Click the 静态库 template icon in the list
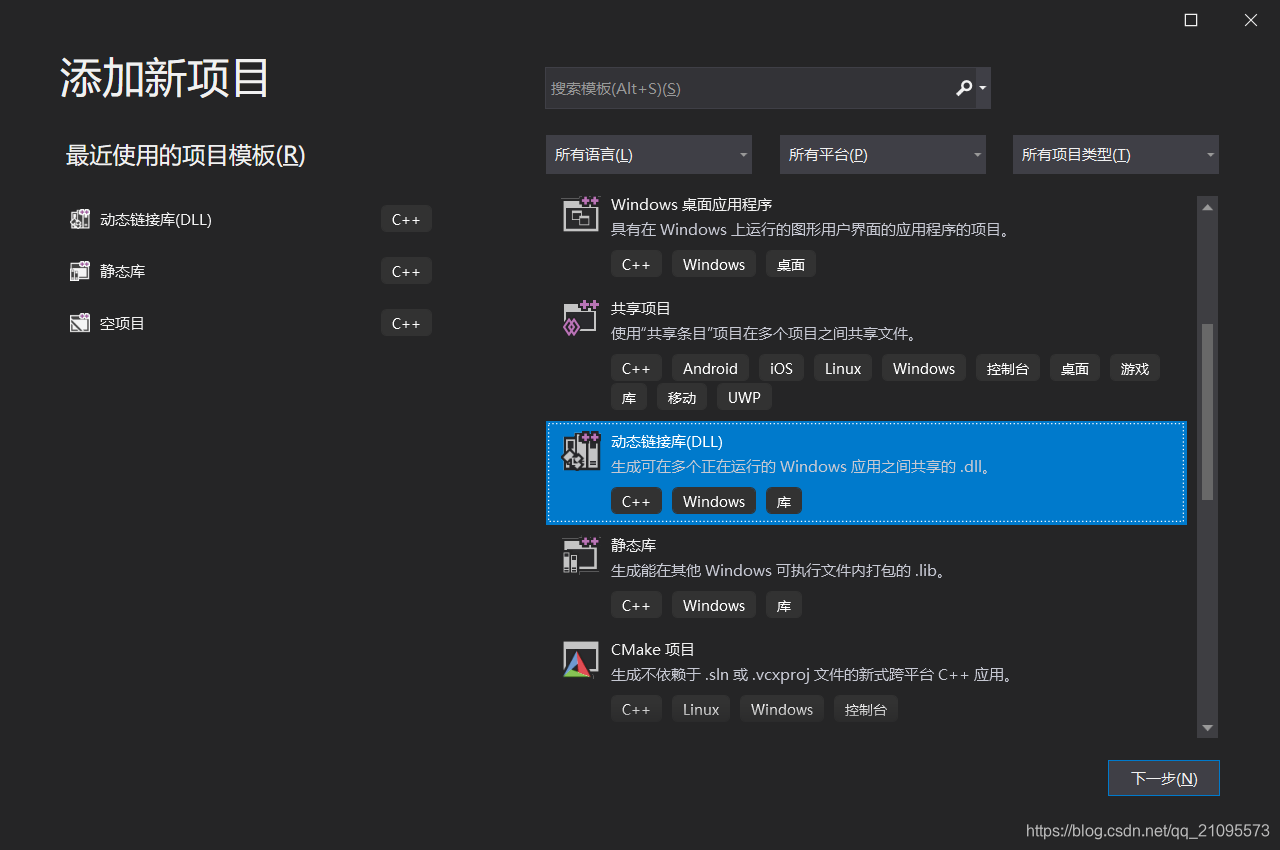Screen dimensions: 1280x850 pos(580,554)
